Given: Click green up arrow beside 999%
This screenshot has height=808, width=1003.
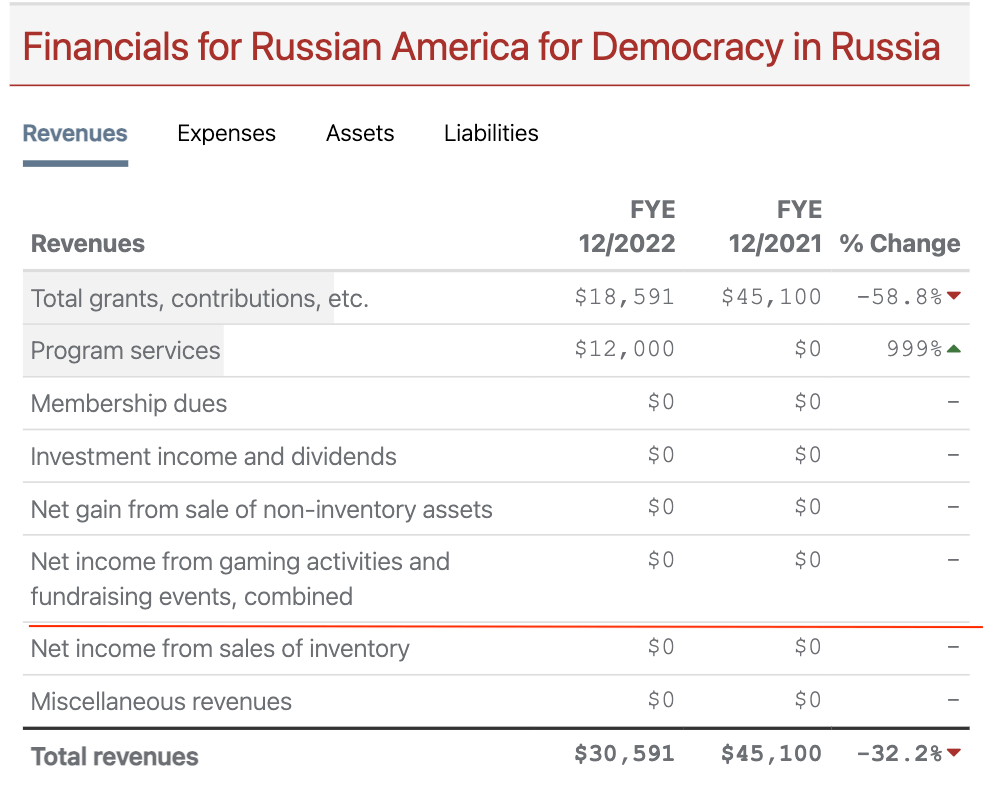Looking at the screenshot, I should (953, 349).
